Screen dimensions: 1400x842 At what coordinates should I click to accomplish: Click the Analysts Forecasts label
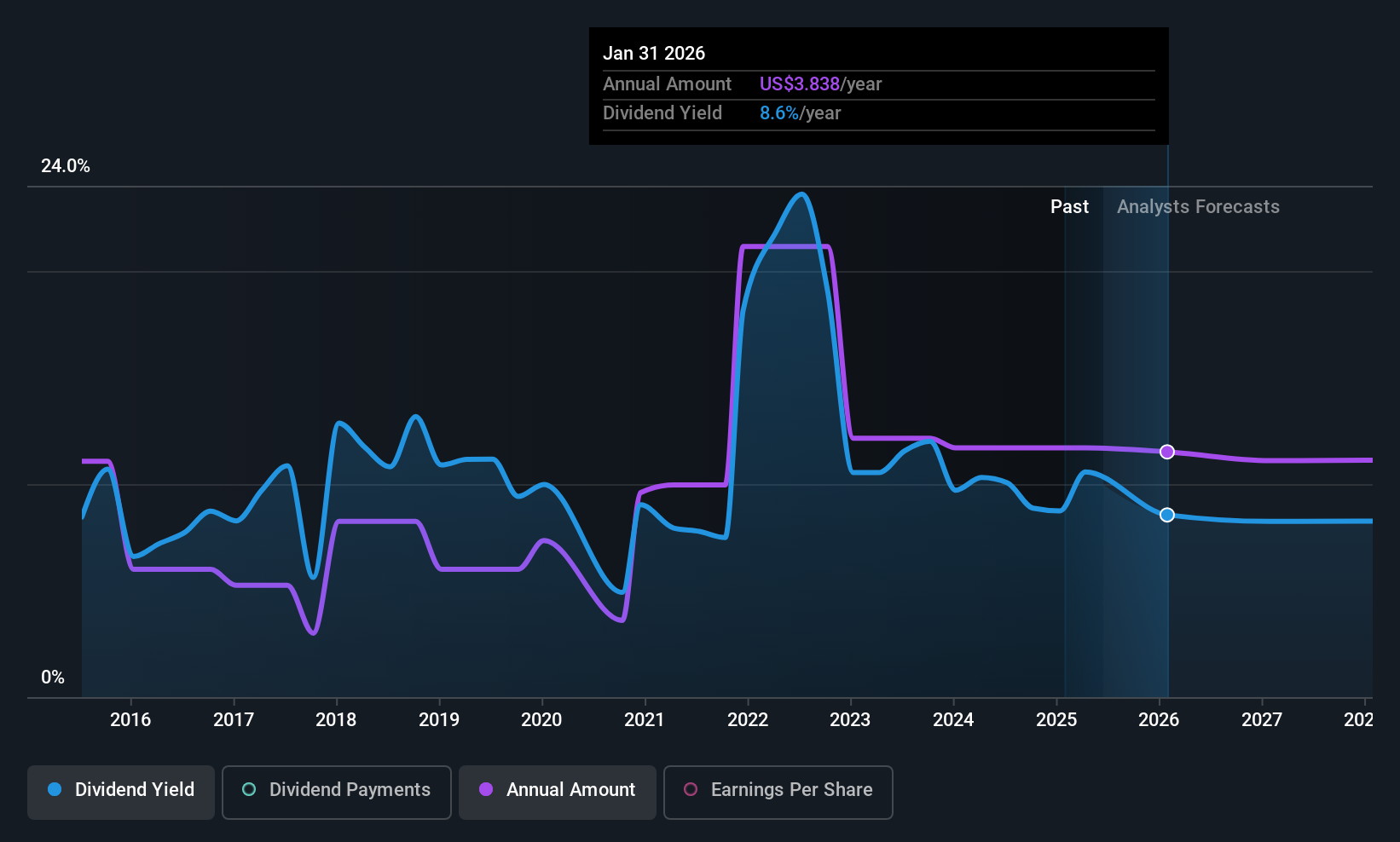(x=1198, y=207)
